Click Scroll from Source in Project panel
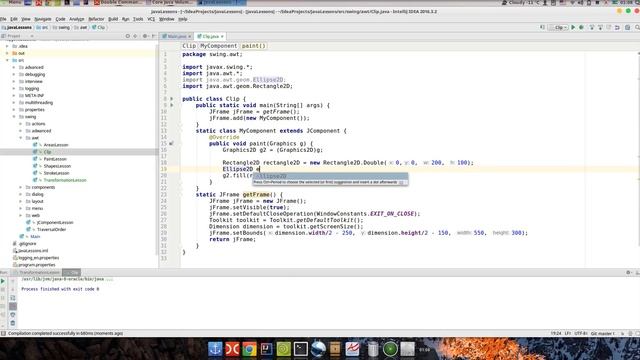640x360 pixels. click(x=128, y=36)
